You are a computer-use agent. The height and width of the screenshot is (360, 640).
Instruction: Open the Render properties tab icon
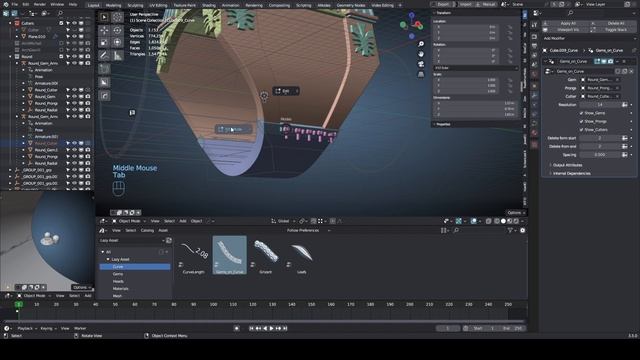[534, 37]
